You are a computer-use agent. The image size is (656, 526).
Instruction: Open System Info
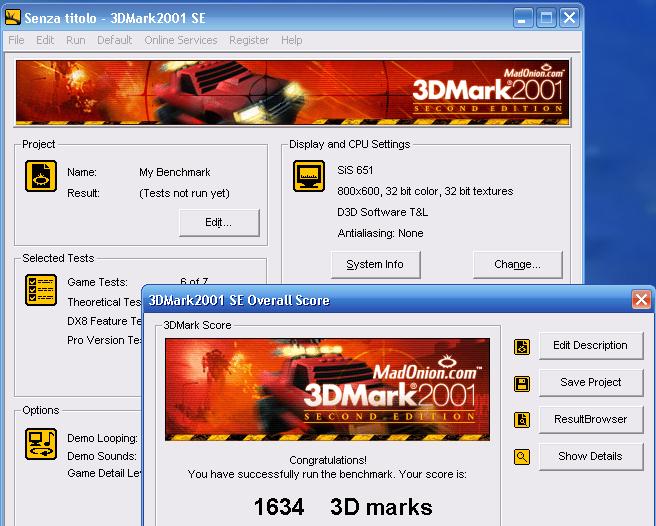[x=375, y=264]
